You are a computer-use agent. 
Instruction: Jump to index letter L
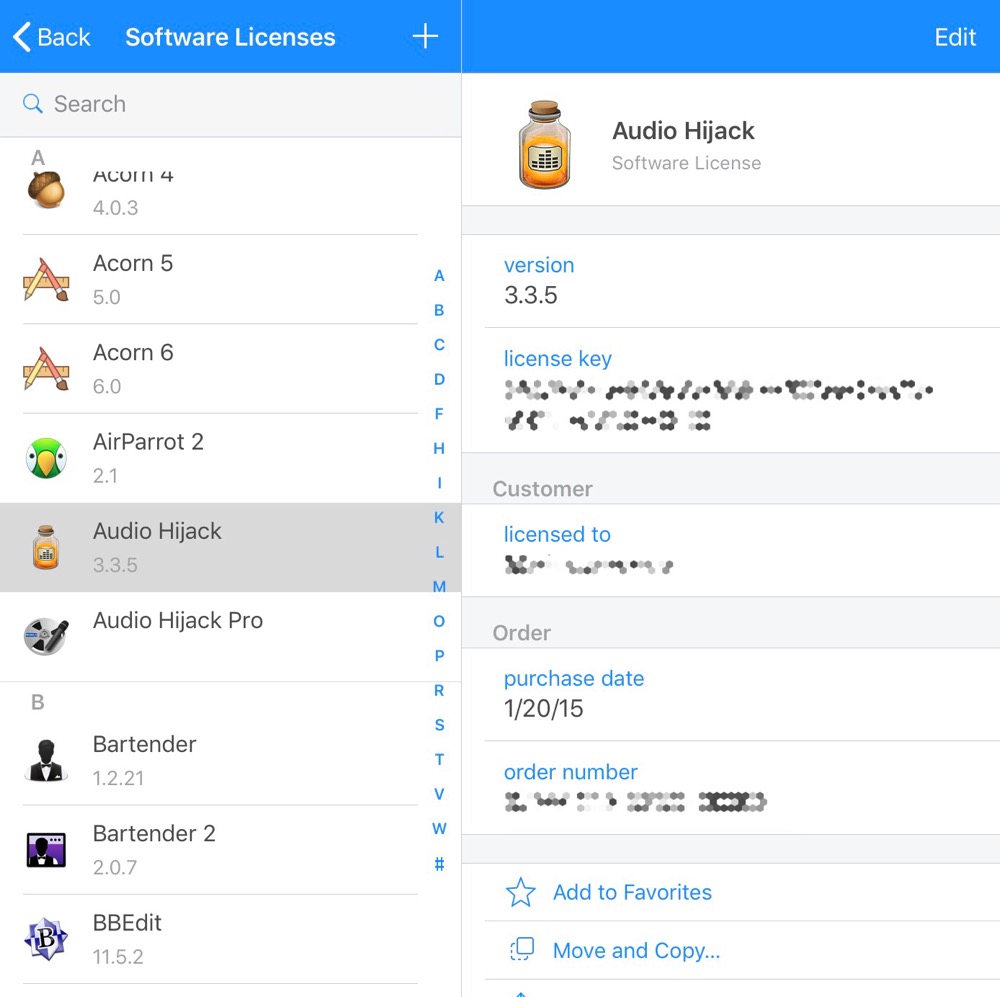(x=439, y=552)
